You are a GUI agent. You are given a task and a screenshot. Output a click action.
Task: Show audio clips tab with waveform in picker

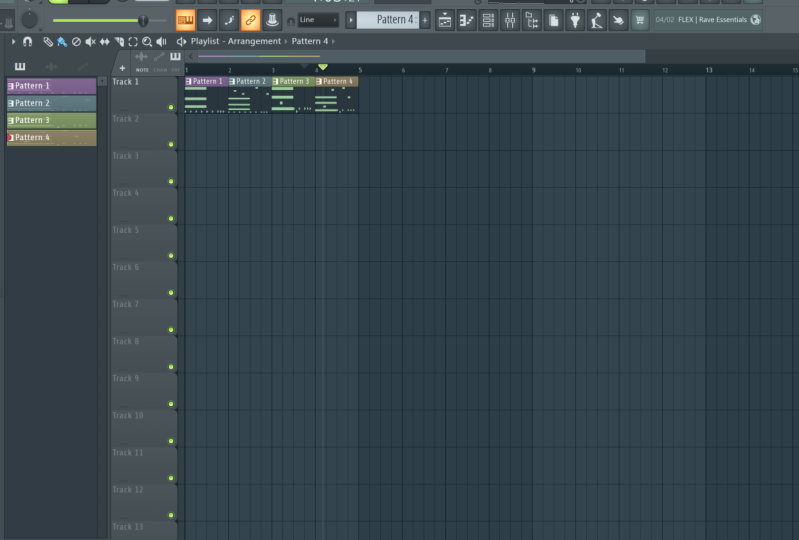tap(51, 66)
